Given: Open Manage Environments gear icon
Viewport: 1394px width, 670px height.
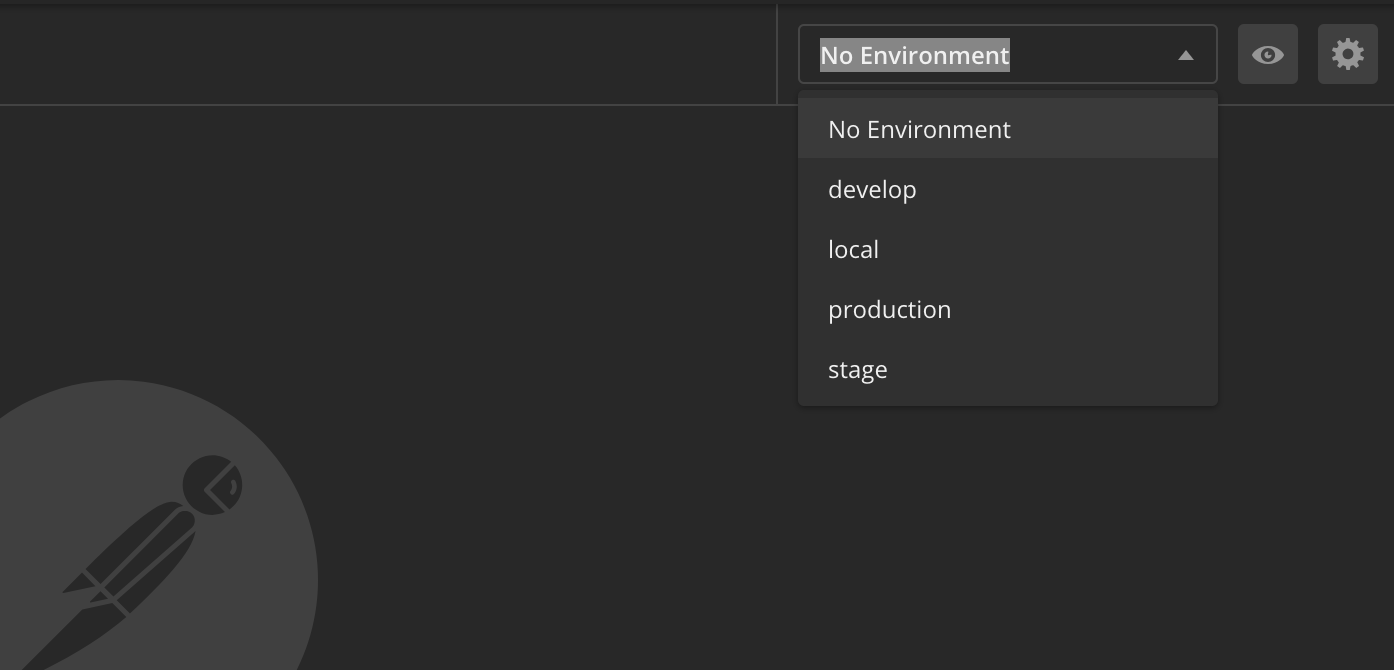Looking at the screenshot, I should point(1347,54).
